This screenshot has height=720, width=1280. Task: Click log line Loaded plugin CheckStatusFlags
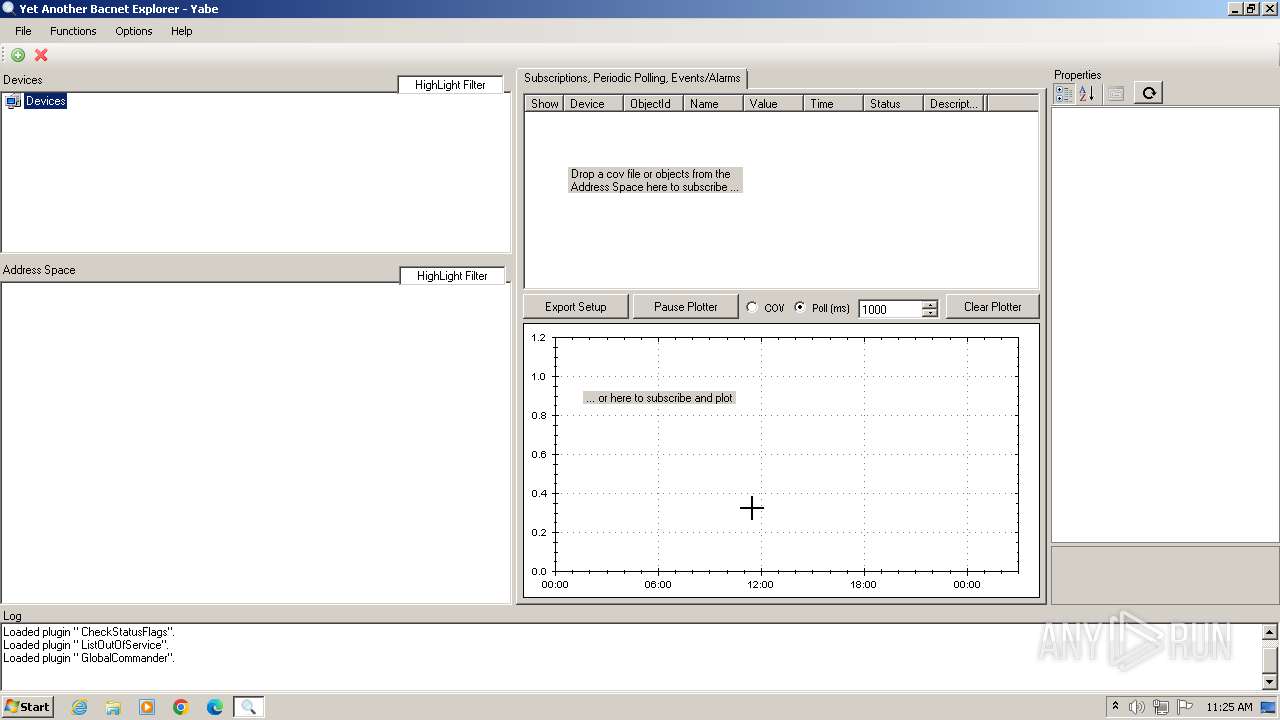point(89,632)
